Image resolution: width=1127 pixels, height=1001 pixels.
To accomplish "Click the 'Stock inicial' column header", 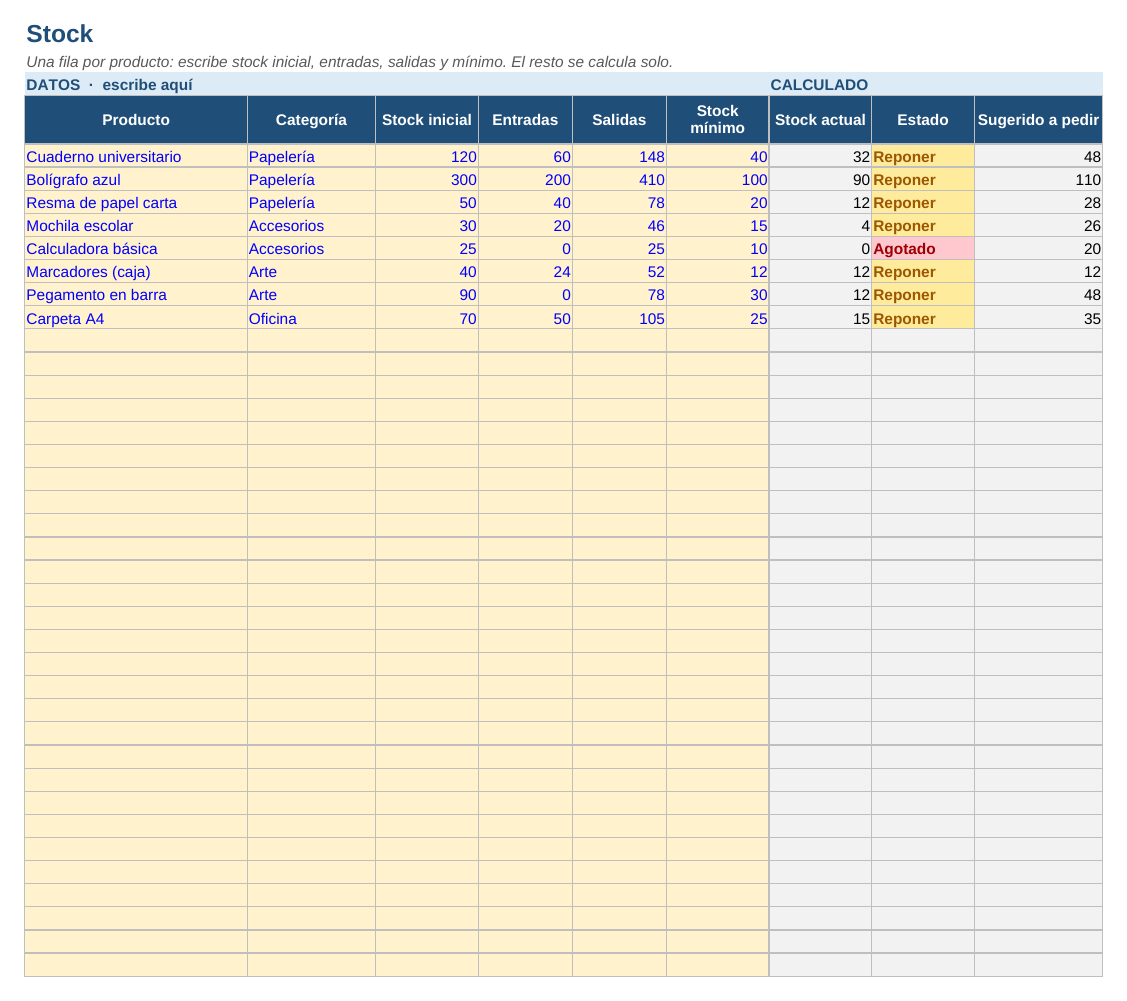I will 427,120.
